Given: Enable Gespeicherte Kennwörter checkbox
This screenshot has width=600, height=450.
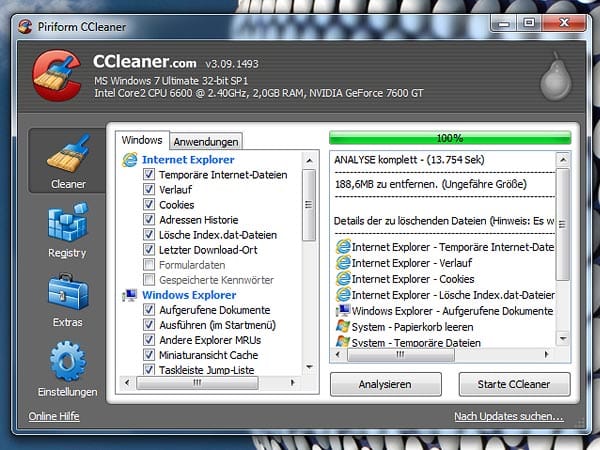Looking at the screenshot, I should [149, 280].
